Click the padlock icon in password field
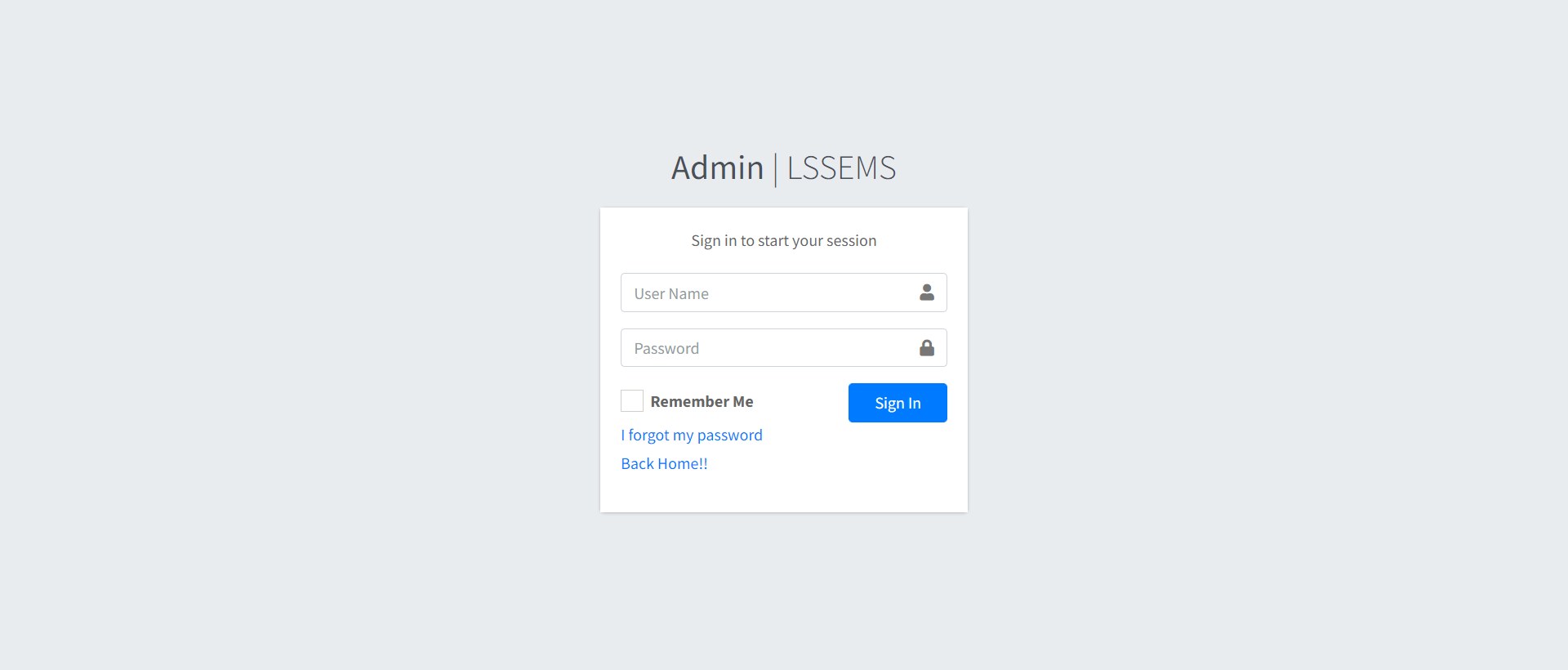Viewport: 1568px width, 670px height. click(x=927, y=347)
